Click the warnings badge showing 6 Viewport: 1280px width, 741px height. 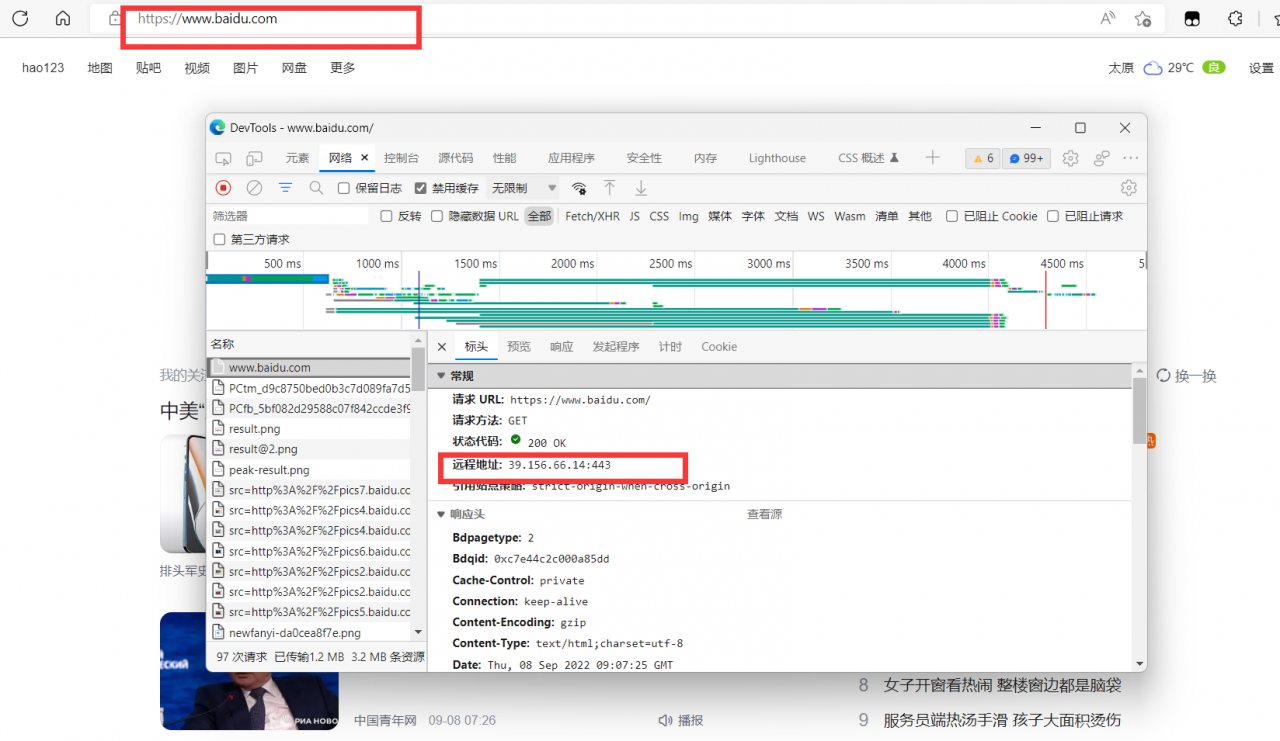click(982, 158)
